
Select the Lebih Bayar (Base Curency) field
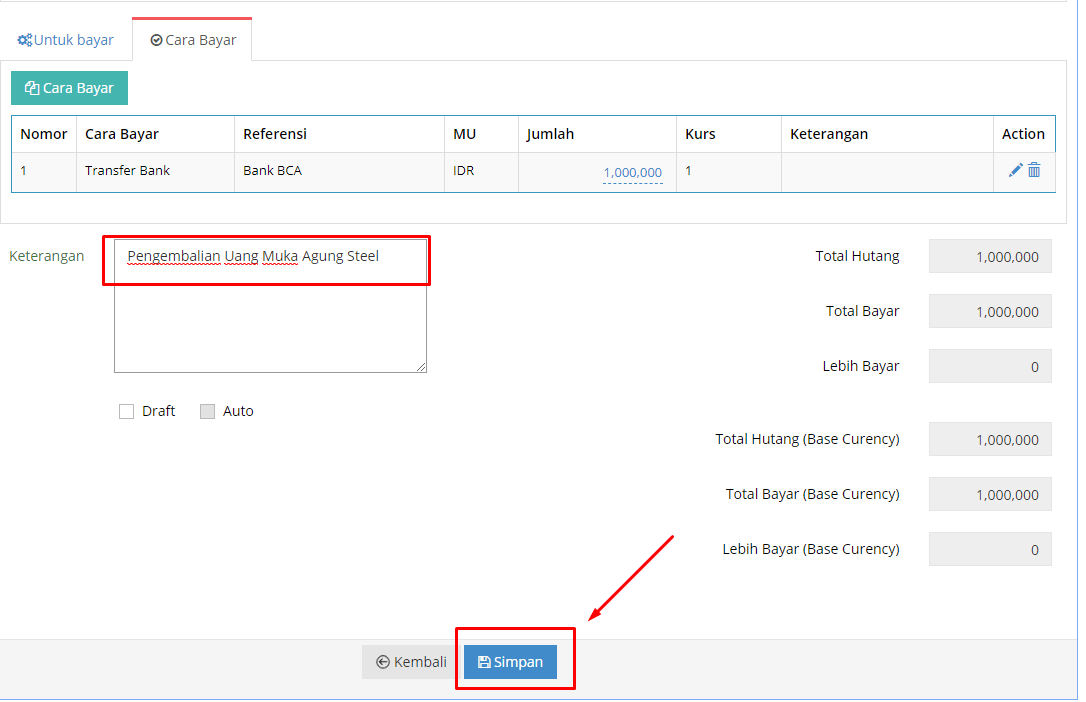[x=990, y=550]
